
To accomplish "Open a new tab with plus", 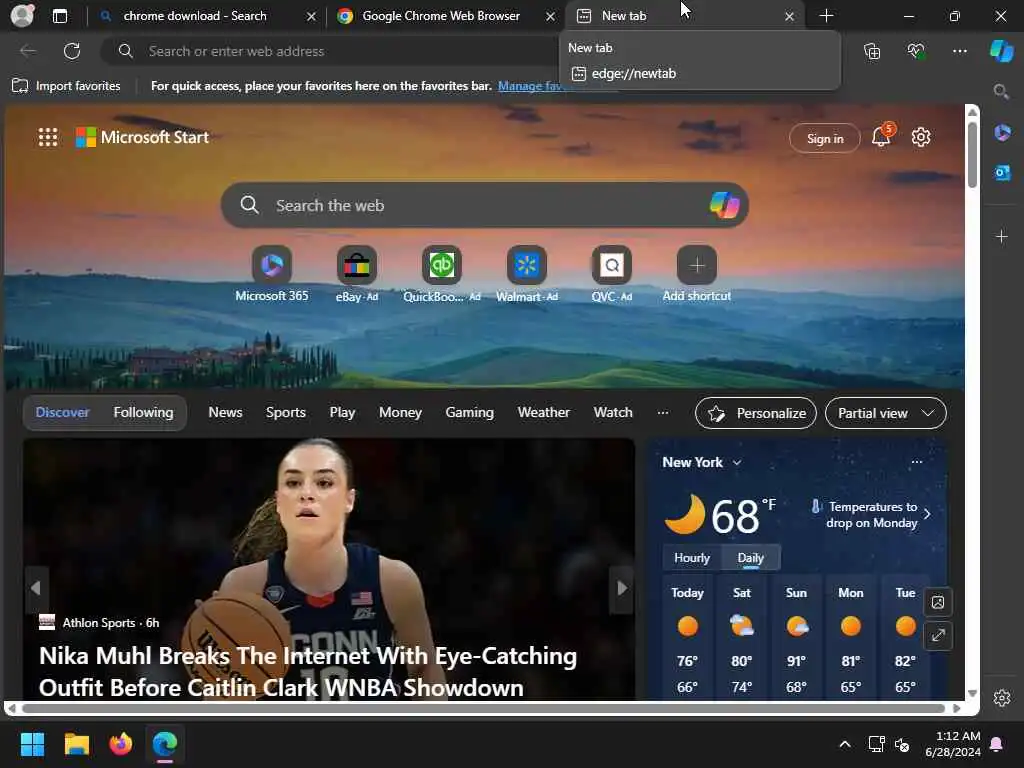I will pyautogui.click(x=826, y=16).
